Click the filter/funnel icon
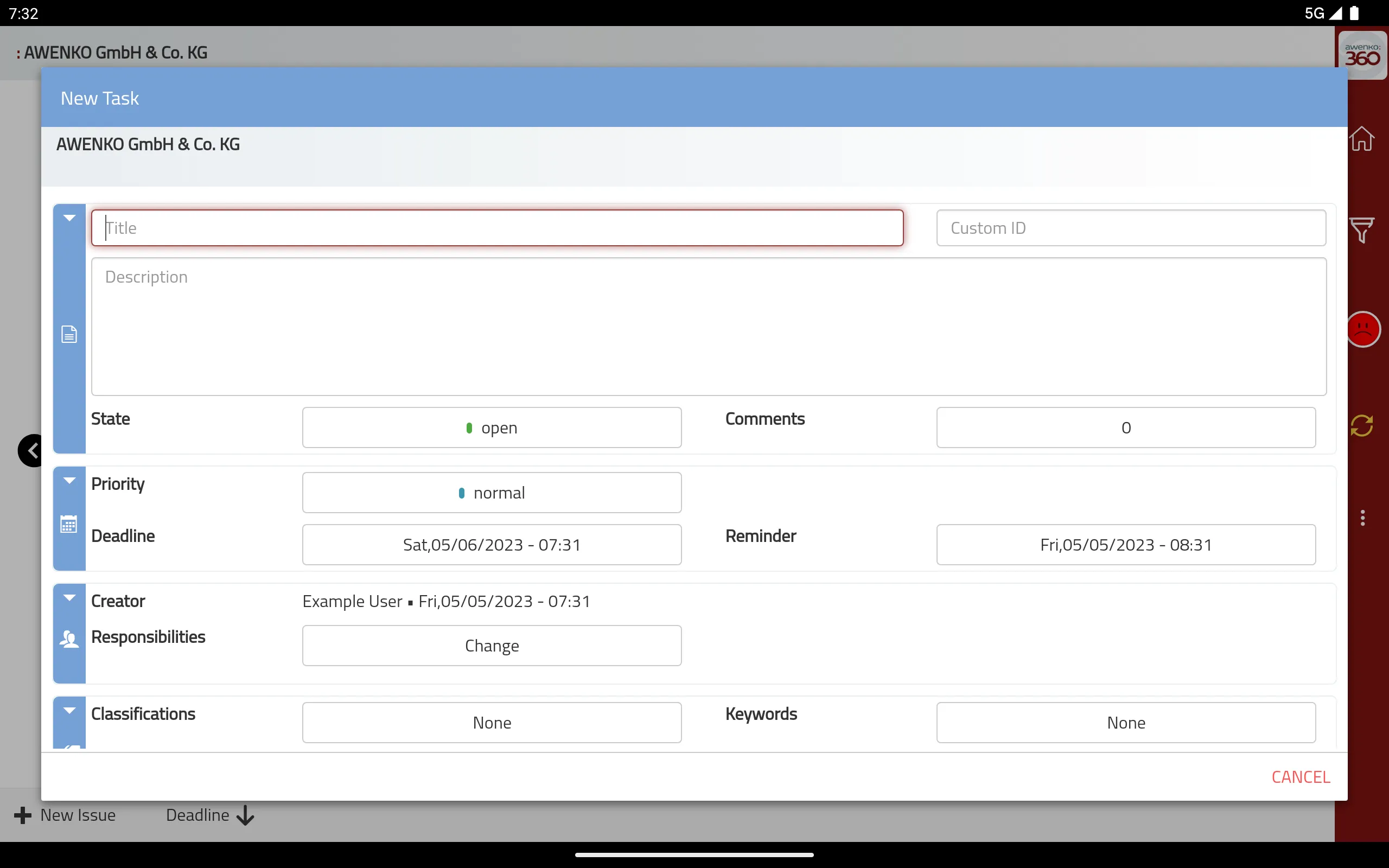Image resolution: width=1389 pixels, height=868 pixels. tap(1362, 231)
